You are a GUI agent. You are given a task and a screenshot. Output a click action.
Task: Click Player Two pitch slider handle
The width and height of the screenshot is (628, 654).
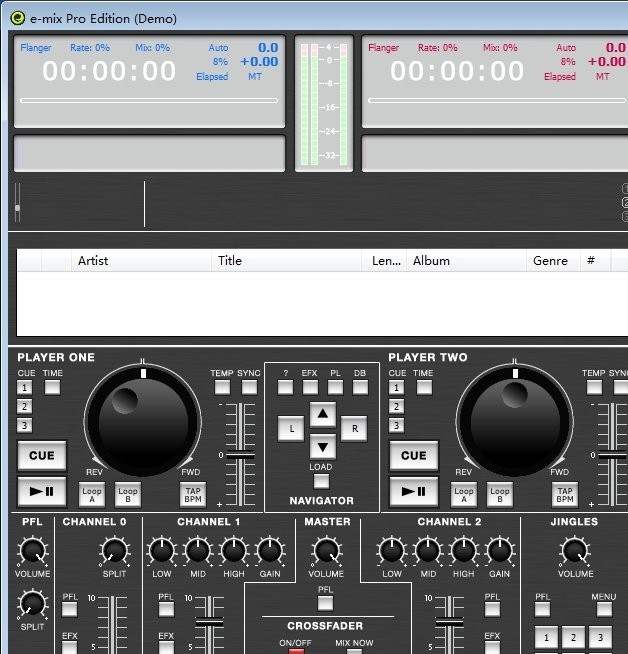612,456
